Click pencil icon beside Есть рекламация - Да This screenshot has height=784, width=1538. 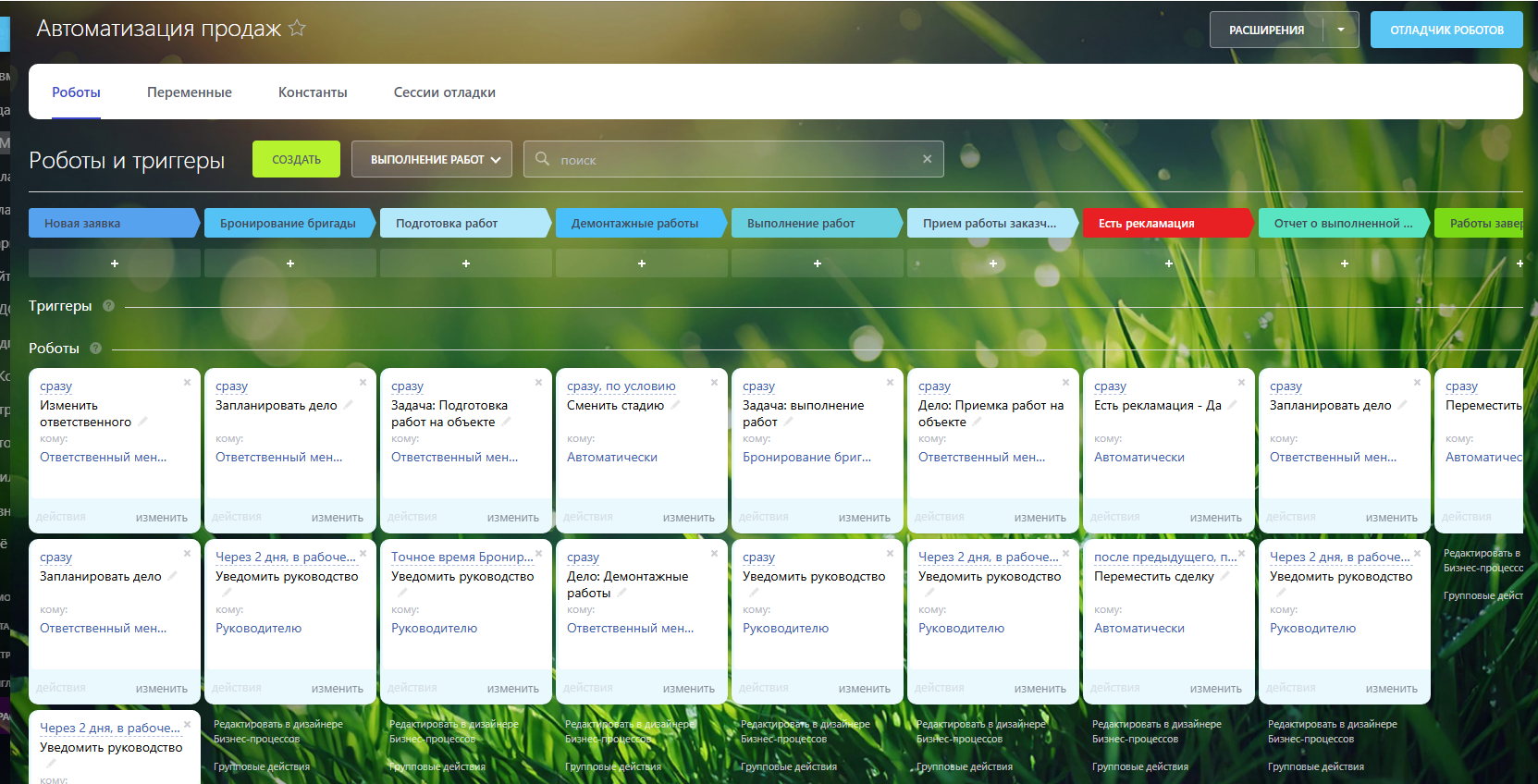coord(1233,405)
